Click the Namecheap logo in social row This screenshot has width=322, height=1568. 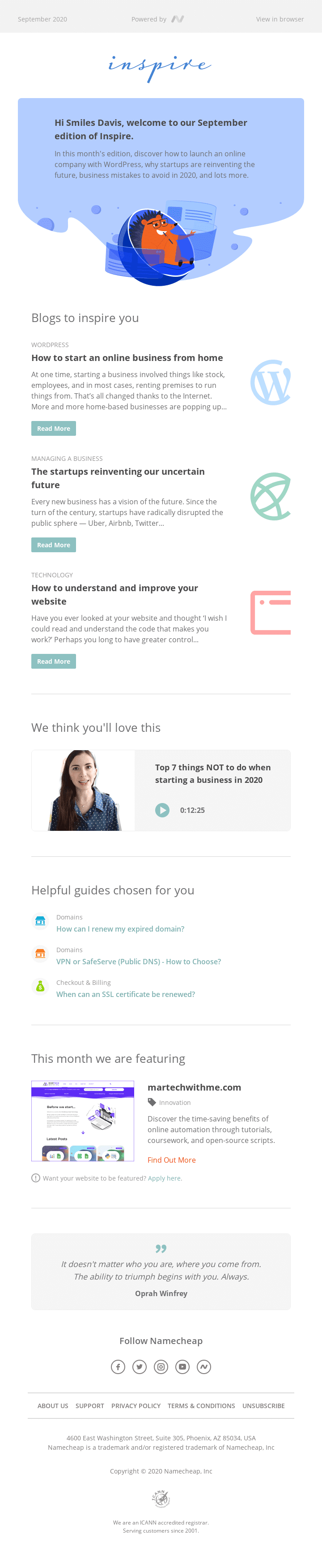tap(204, 1366)
